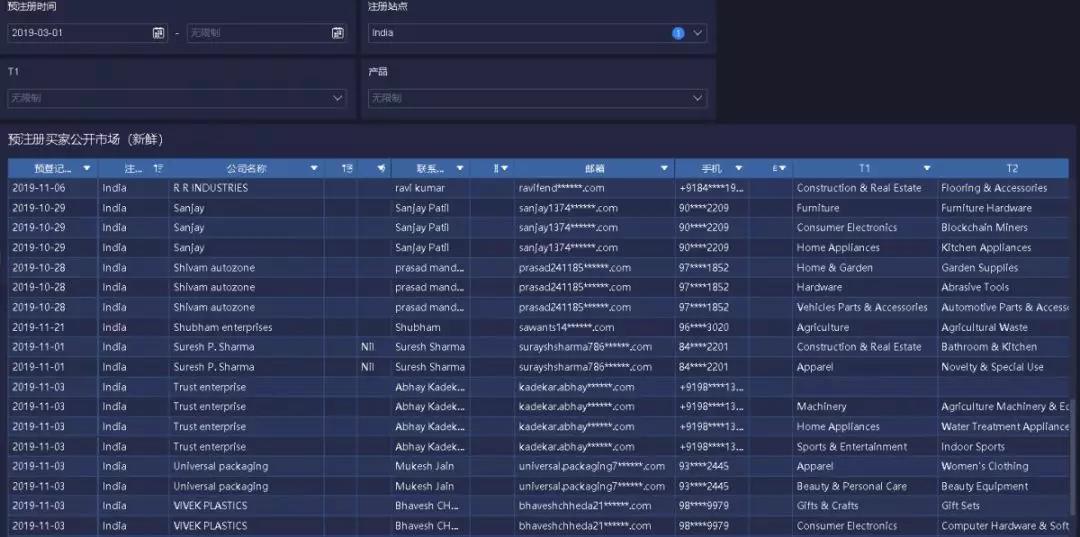Expand the 产品 filter dropdown

(x=697, y=98)
